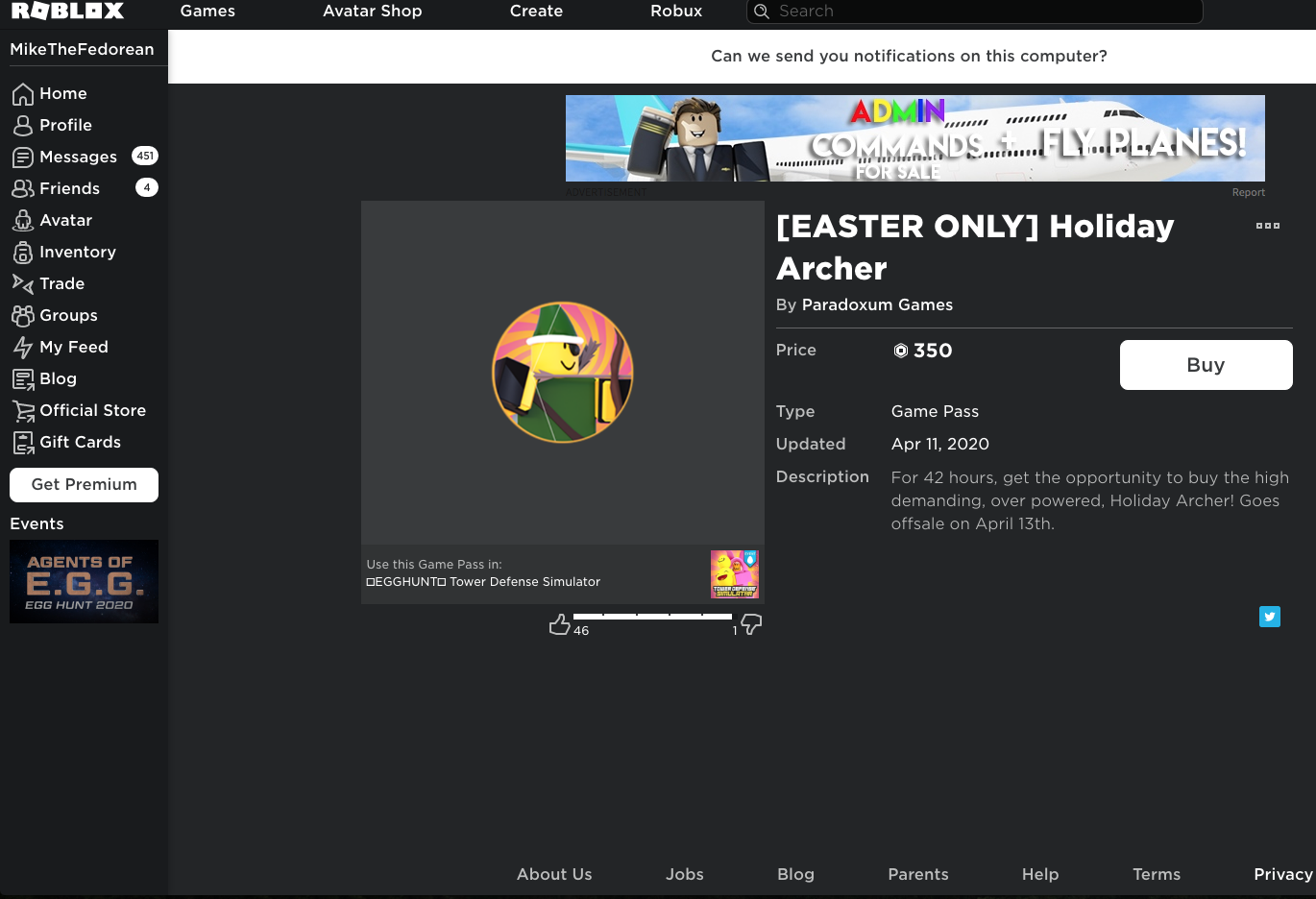Click the '46' likes count
Screen dimensions: 1316x899
pyautogui.click(x=581, y=631)
